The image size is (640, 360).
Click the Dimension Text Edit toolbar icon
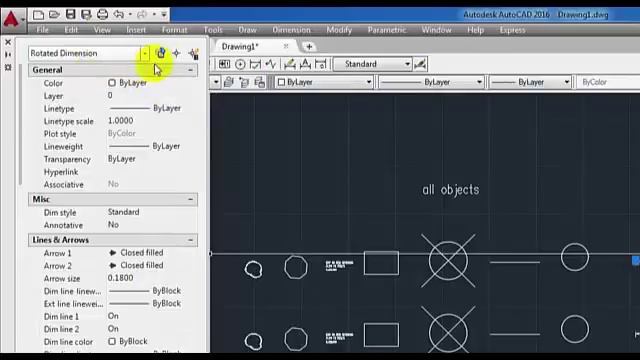(x=305, y=64)
